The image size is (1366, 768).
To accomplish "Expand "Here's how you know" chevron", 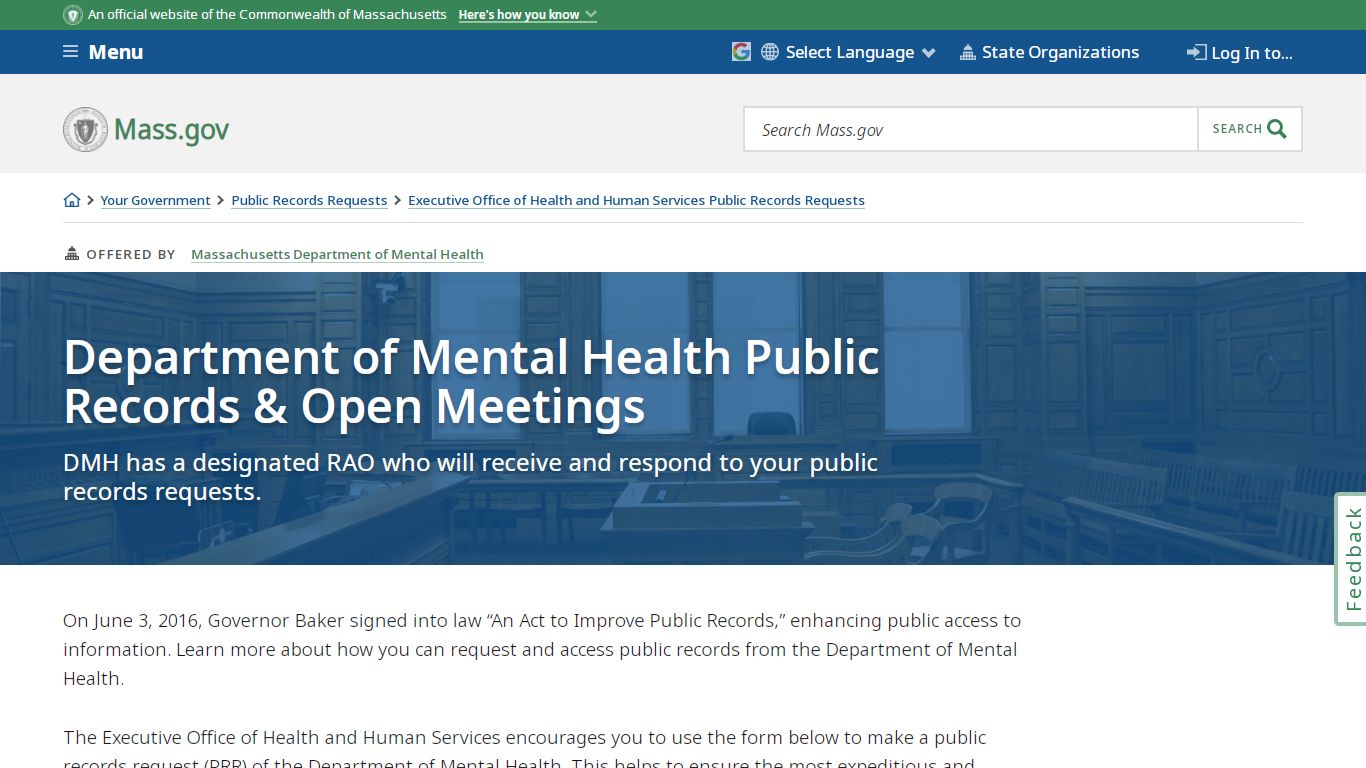I will pos(591,15).
